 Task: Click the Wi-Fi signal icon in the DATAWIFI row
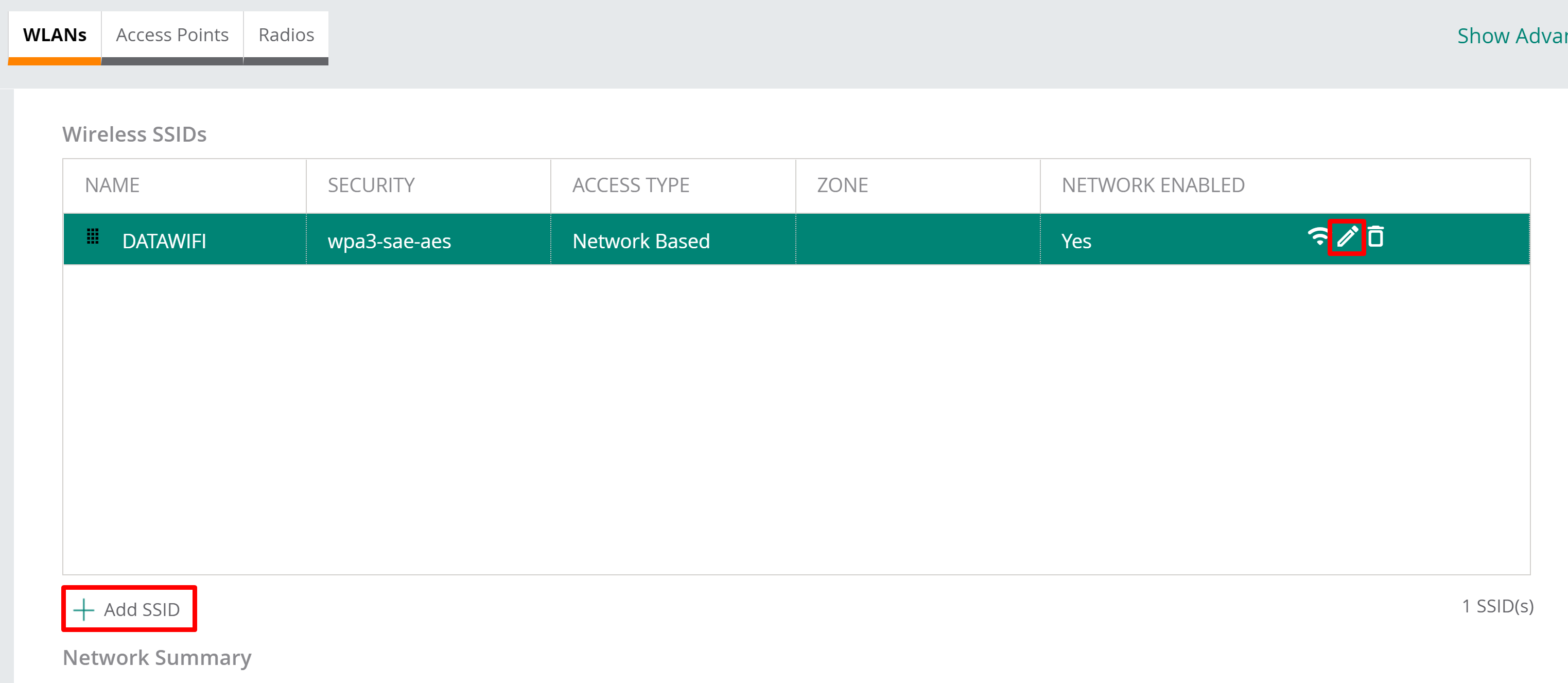(x=1317, y=237)
